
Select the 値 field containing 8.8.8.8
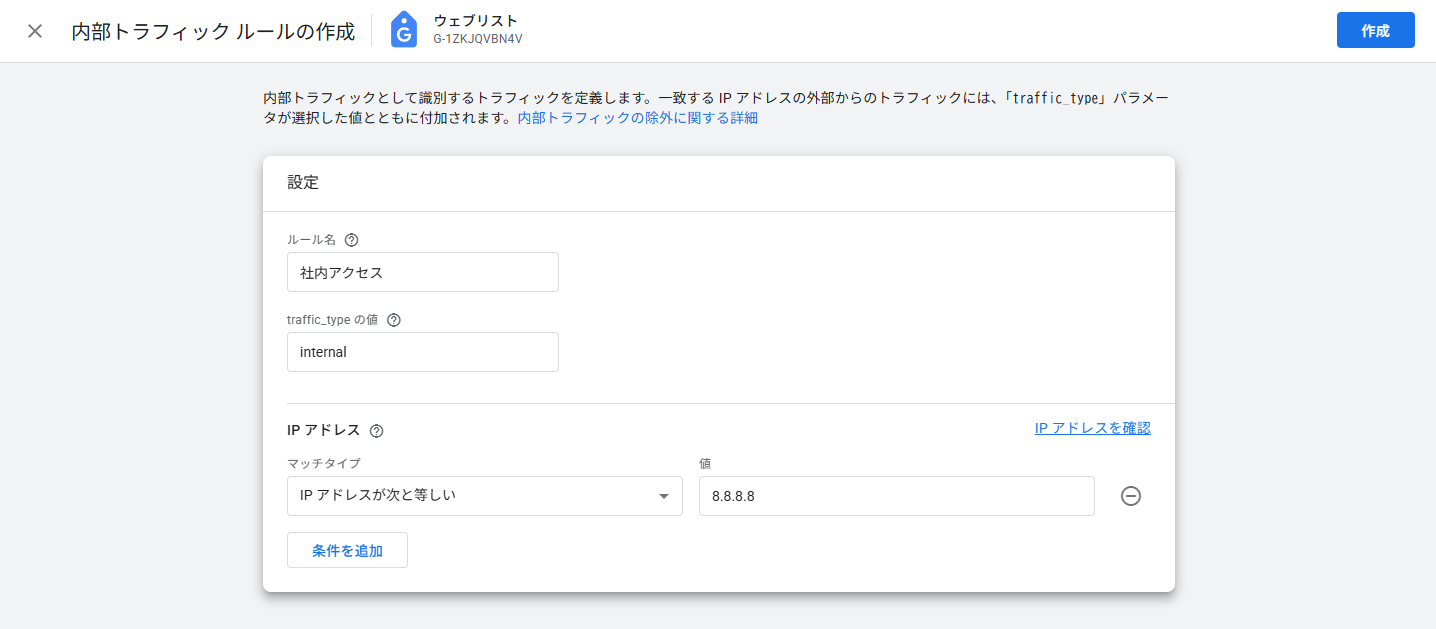(896, 496)
